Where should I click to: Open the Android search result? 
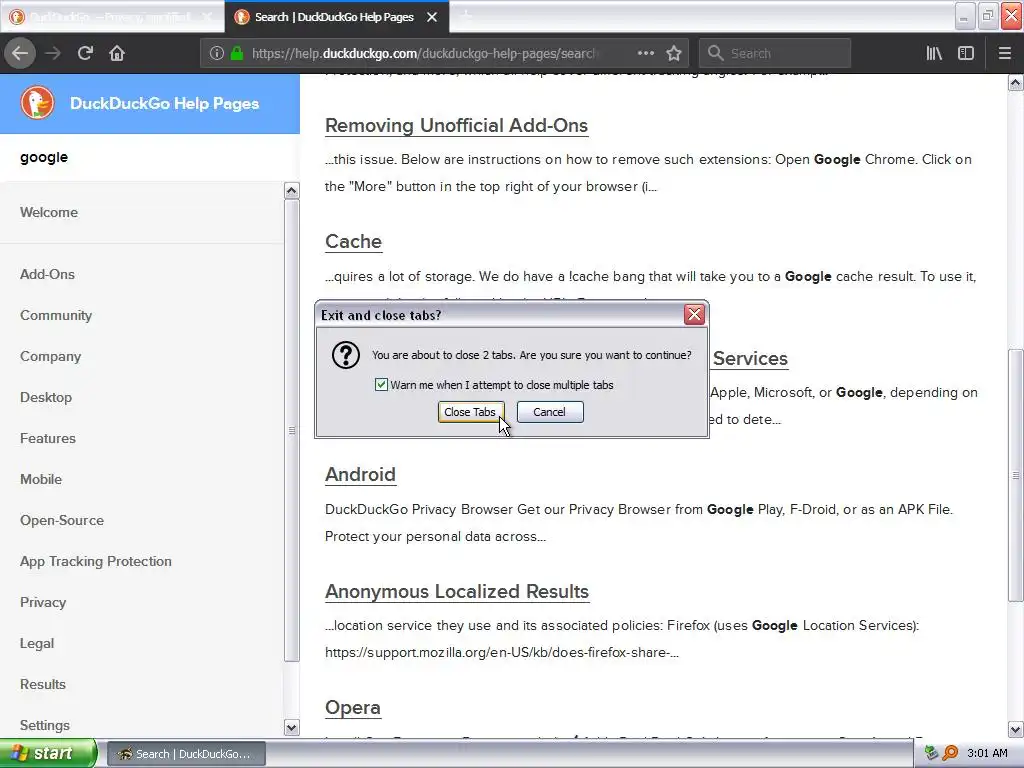coord(360,475)
